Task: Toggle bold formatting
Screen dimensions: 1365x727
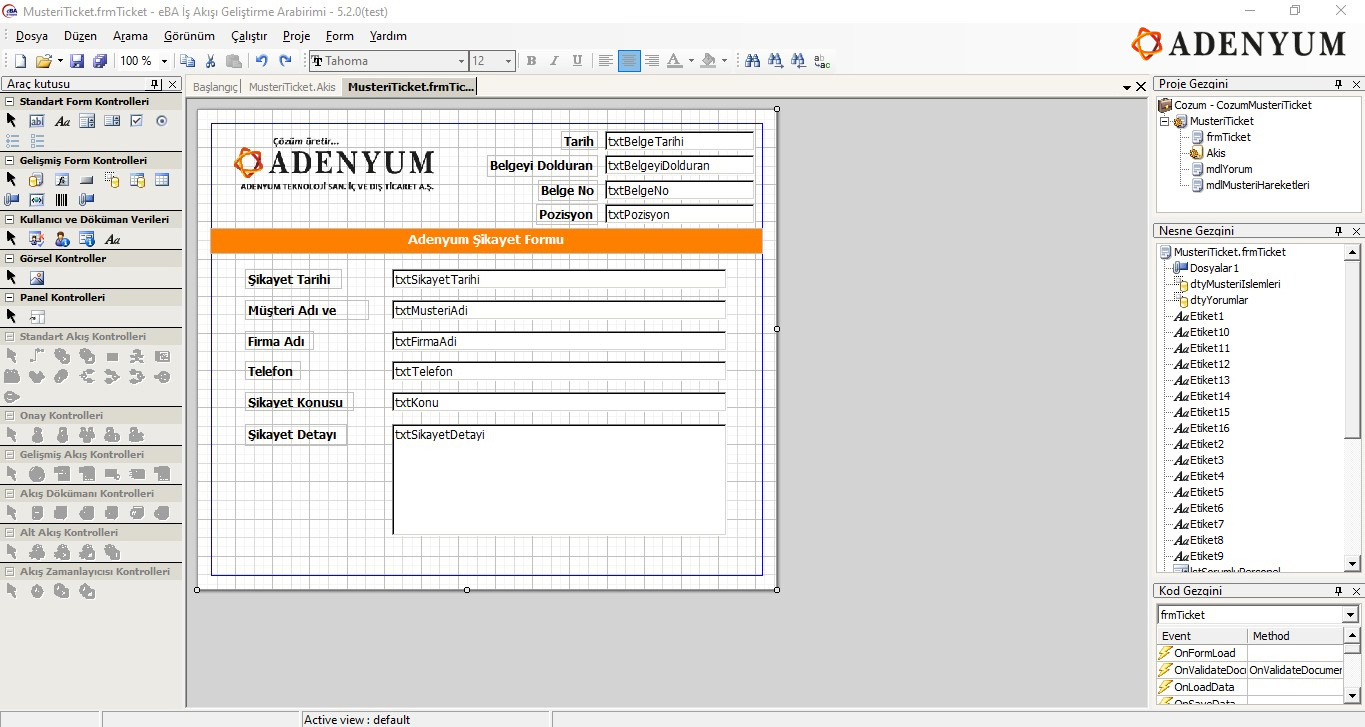Action: point(531,61)
